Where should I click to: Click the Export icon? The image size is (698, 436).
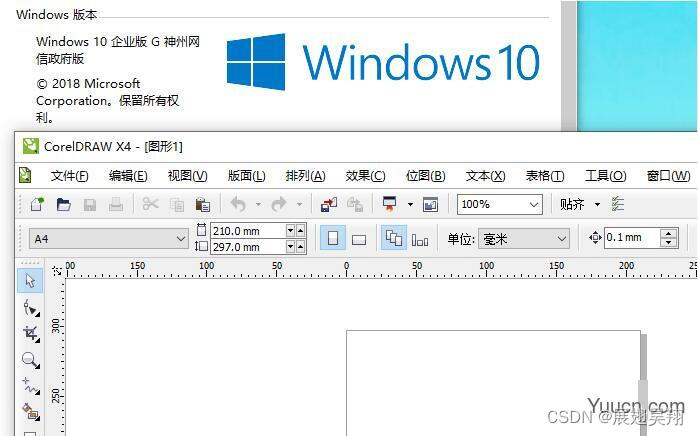pyautogui.click(x=355, y=204)
